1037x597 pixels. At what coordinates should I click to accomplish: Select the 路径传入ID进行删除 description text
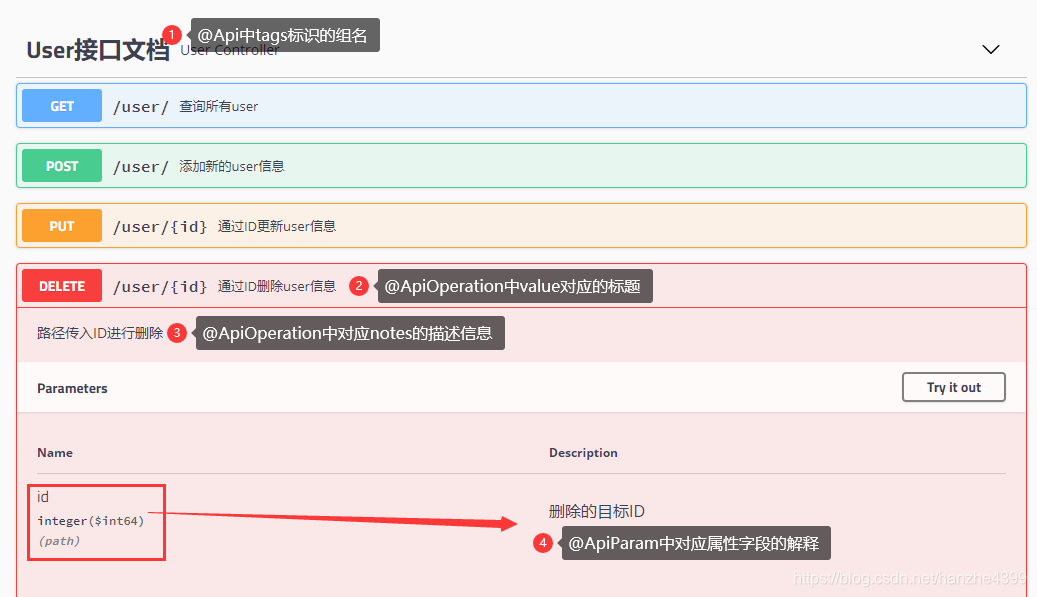[x=100, y=333]
